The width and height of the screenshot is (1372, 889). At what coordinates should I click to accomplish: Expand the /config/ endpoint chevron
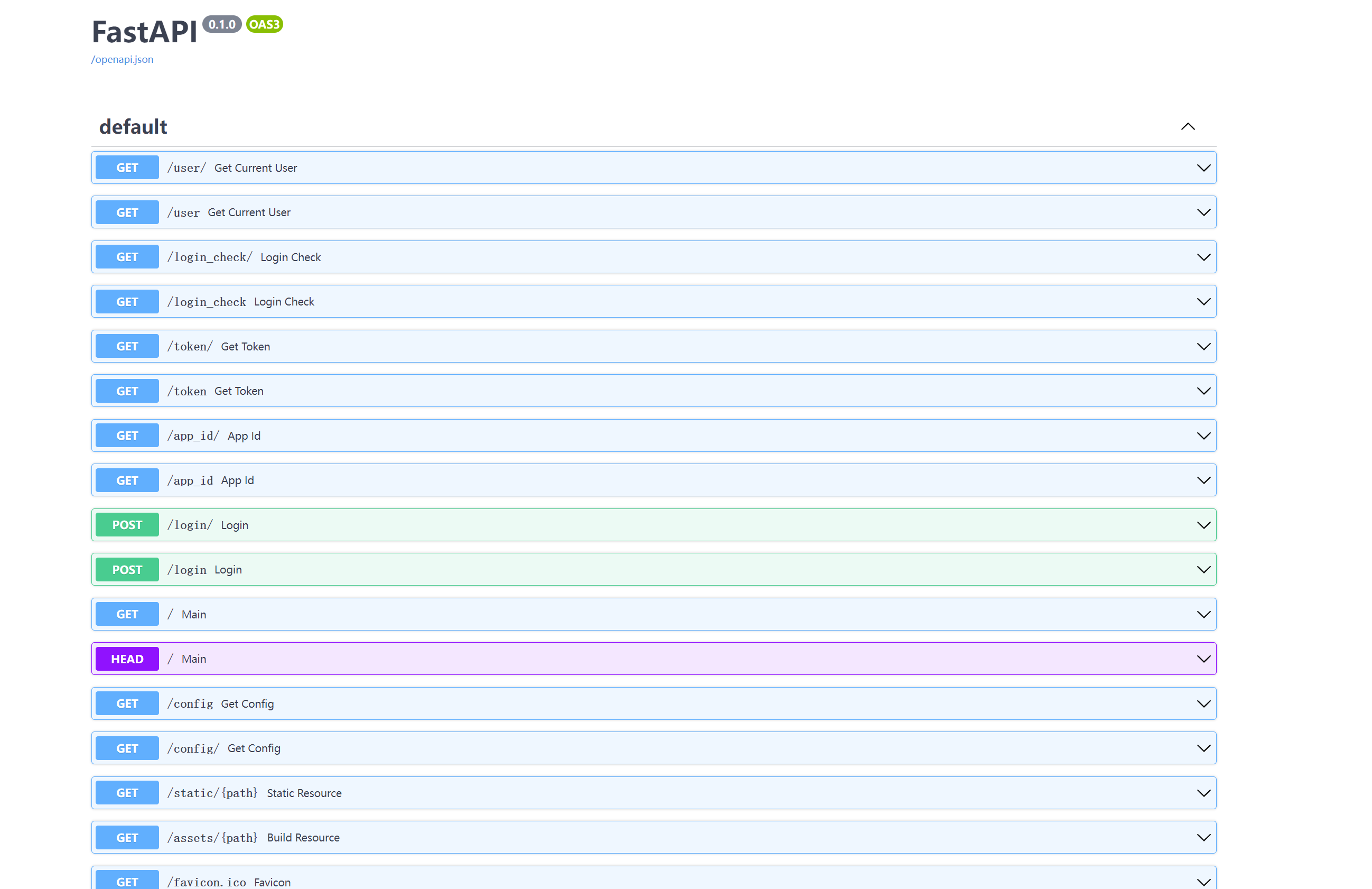click(1203, 748)
